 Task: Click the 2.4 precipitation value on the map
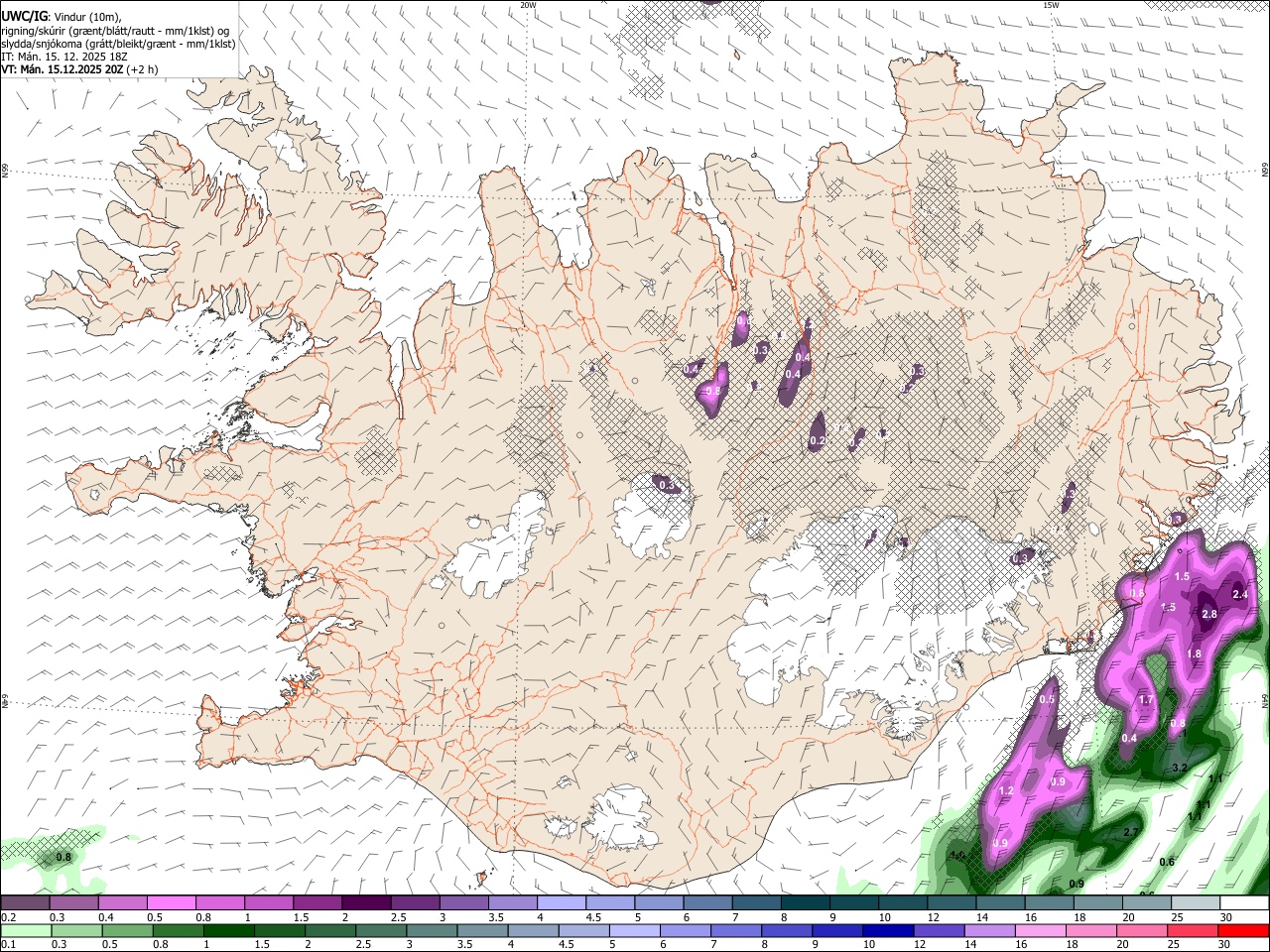click(x=1239, y=595)
